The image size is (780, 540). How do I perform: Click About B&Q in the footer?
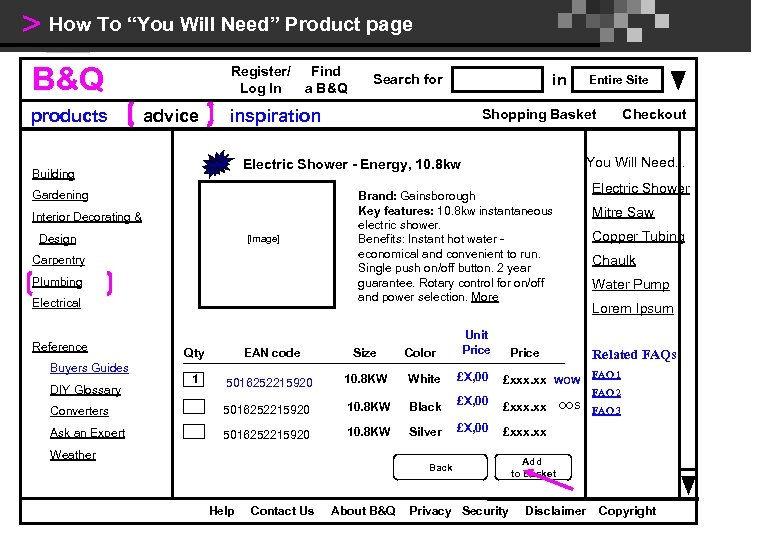coord(363,511)
